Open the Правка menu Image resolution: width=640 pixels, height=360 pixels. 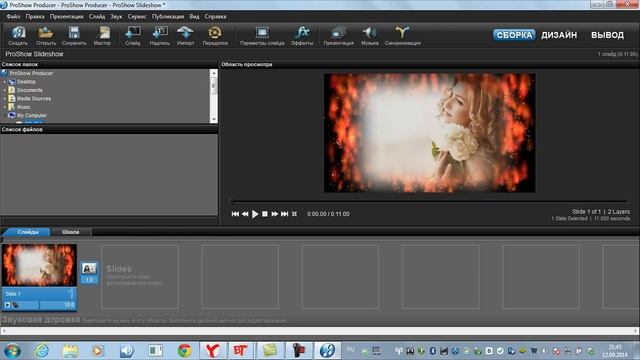point(35,17)
